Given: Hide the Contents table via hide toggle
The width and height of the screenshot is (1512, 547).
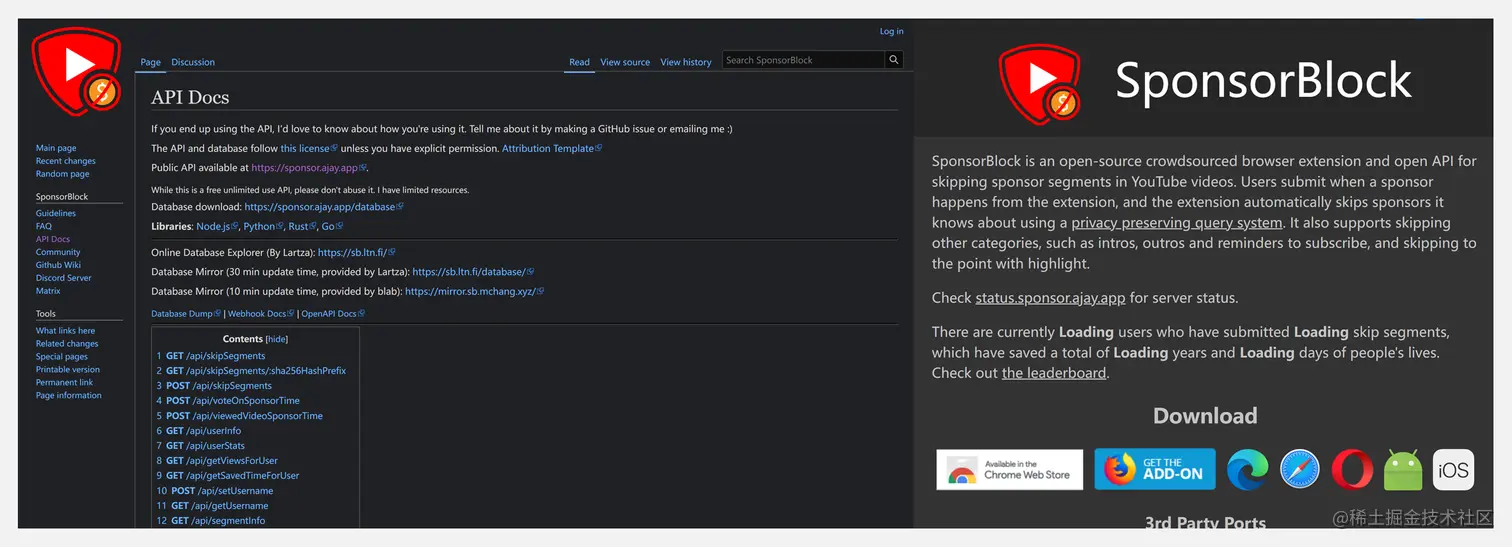Looking at the screenshot, I should [277, 339].
